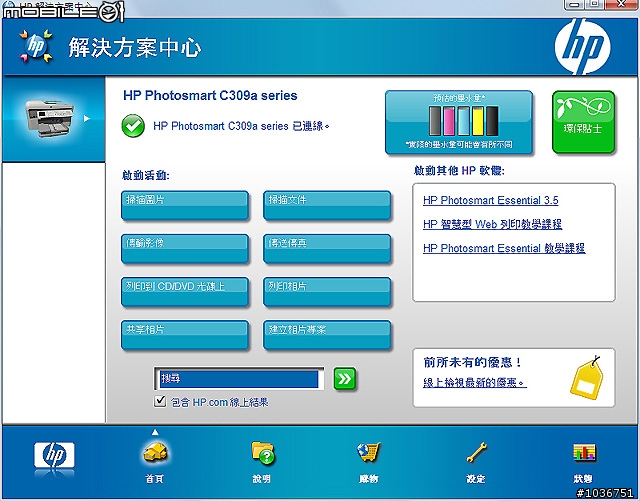Screen dimensions: 640x501
Task: Click the 建立相片專案 button
Action: point(327,335)
